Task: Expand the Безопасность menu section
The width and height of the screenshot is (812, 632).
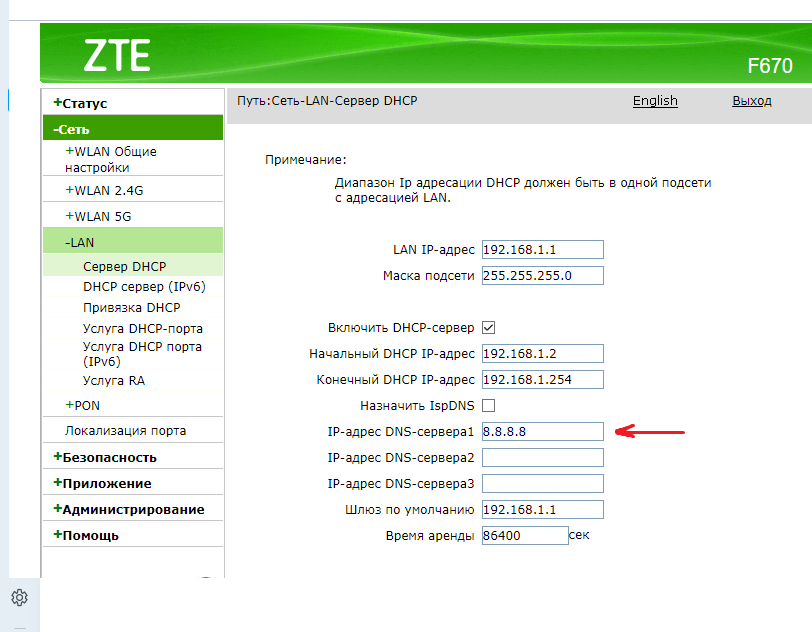Action: pyautogui.click(x=105, y=457)
